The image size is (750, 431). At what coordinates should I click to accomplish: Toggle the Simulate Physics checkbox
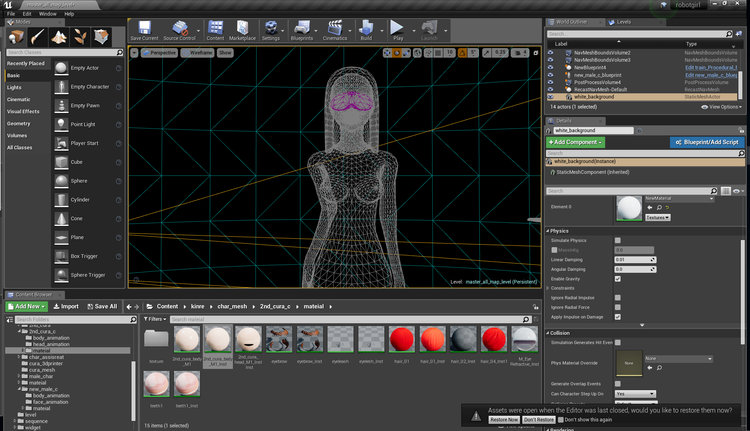point(618,240)
